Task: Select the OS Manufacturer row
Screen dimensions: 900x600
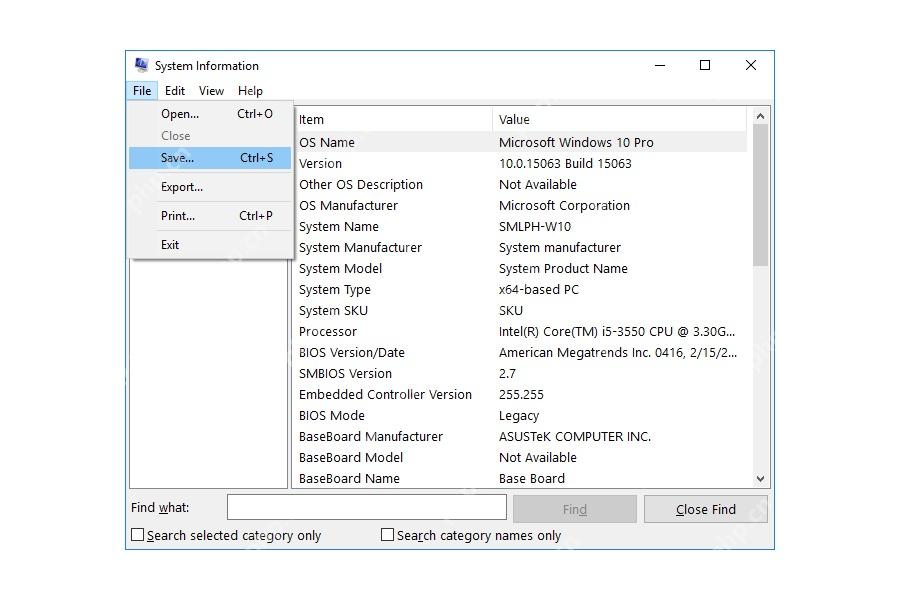Action: click(x=520, y=206)
